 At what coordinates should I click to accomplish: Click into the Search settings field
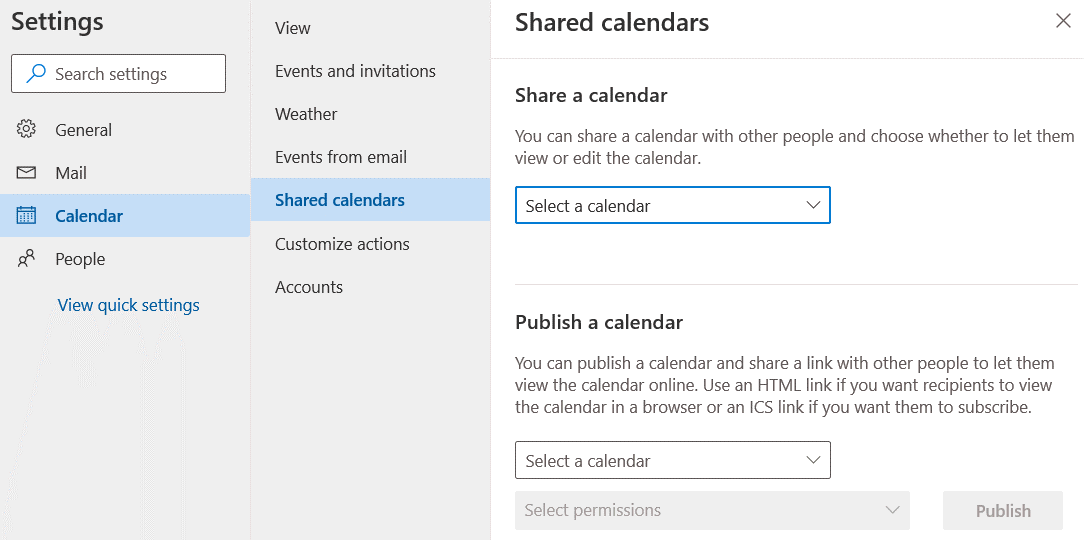[130, 74]
